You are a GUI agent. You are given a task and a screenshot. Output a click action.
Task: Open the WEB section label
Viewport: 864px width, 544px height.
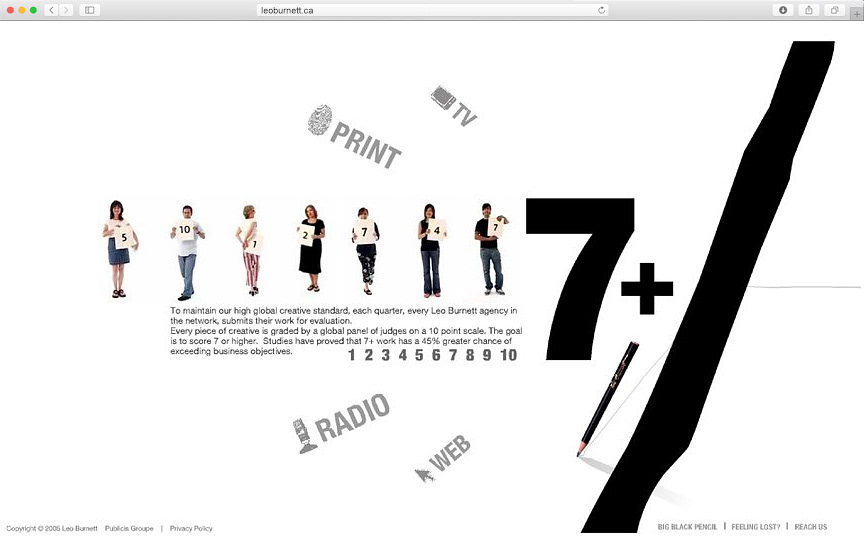[x=450, y=453]
